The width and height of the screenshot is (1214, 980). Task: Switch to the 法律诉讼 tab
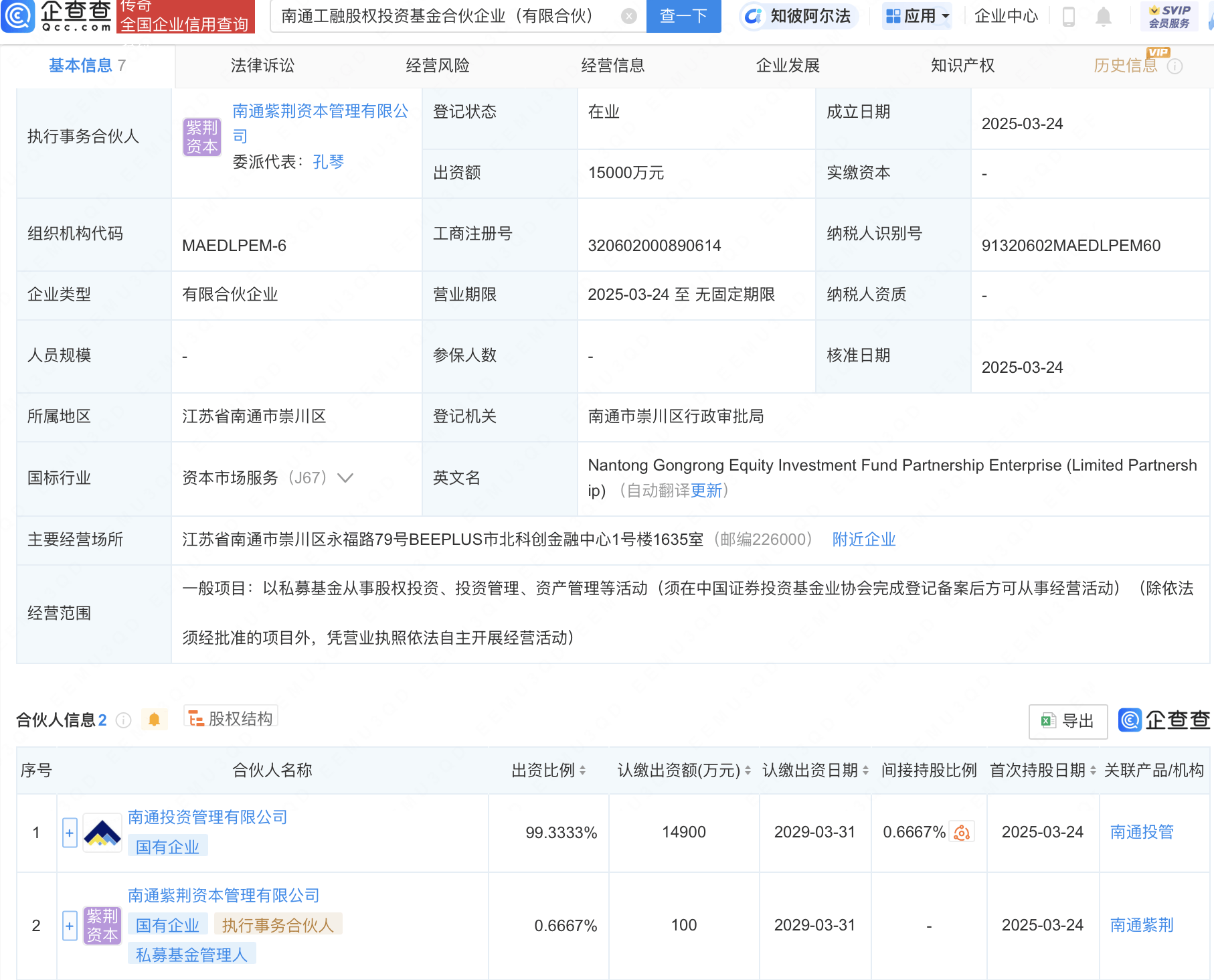tap(262, 66)
